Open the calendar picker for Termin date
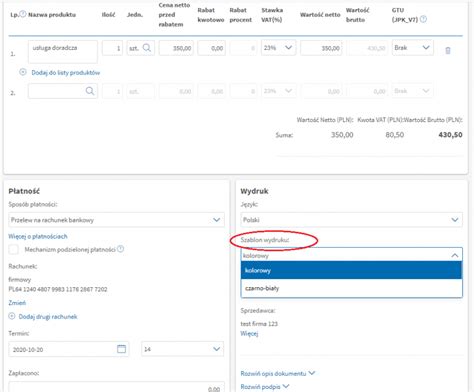The image size is (474, 392). 121,349
